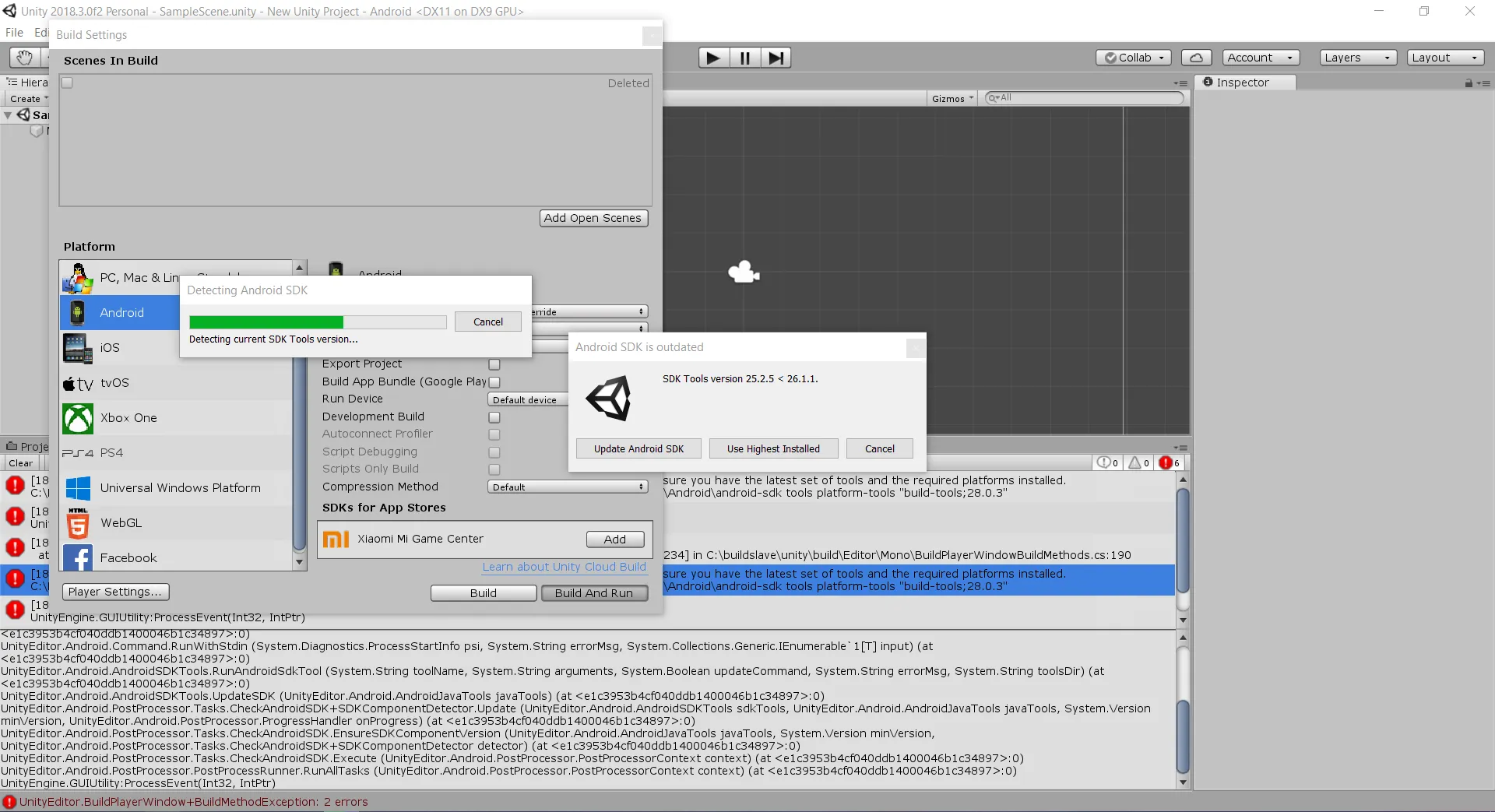Viewport: 1495px width, 812px height.
Task: Click Update Android SDK button
Action: point(638,448)
